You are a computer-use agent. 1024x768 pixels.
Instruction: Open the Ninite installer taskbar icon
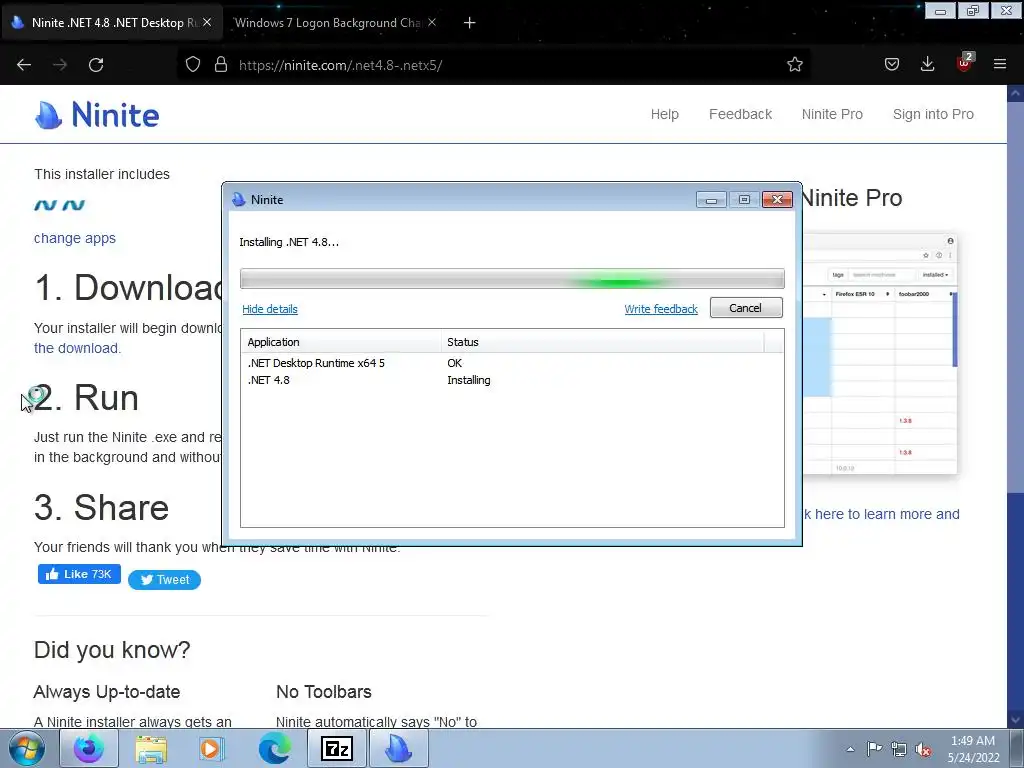point(399,748)
